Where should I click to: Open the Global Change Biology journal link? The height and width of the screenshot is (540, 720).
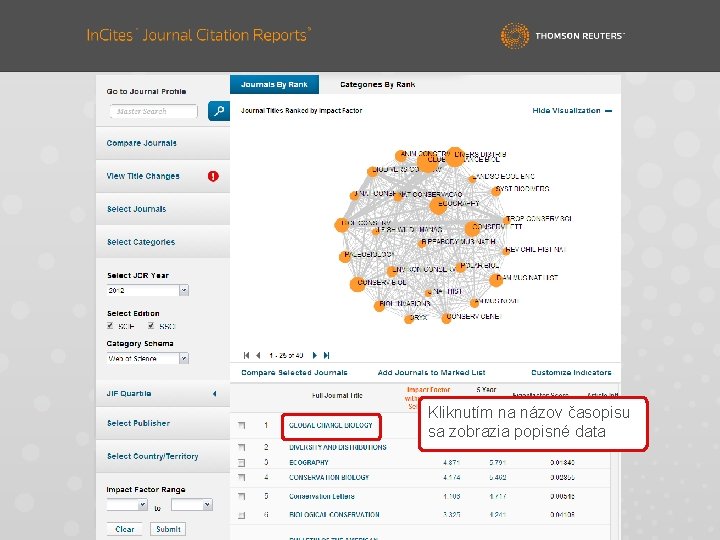click(331, 425)
